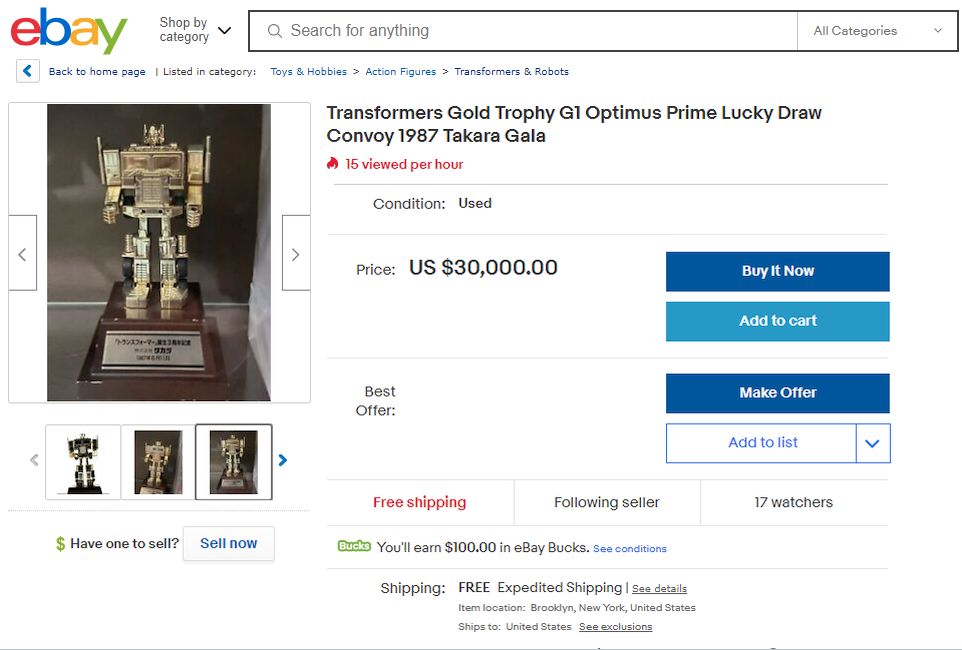
Task: Open the See conditions link
Action: (x=629, y=549)
